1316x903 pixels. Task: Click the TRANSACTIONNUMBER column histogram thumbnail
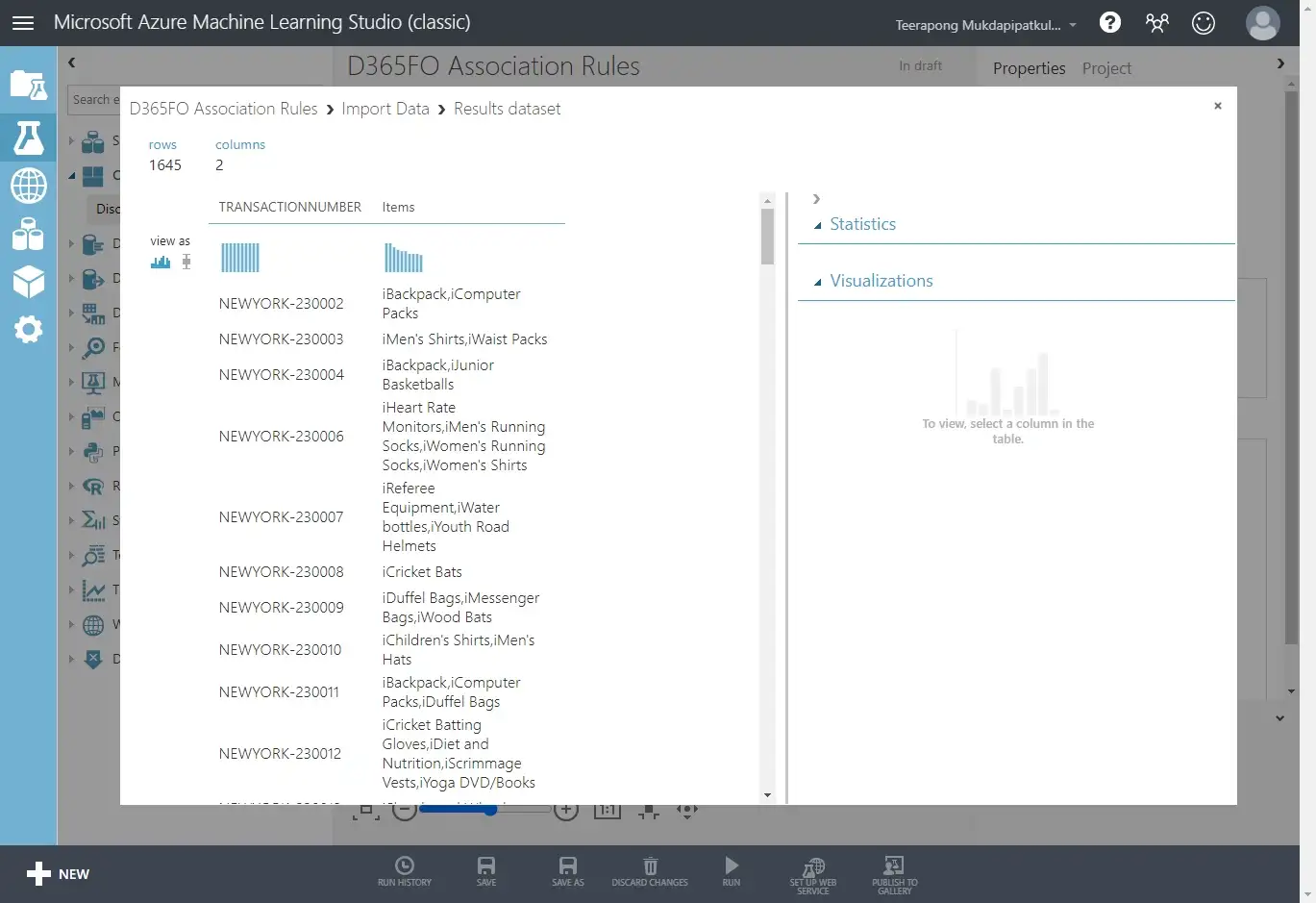240,258
